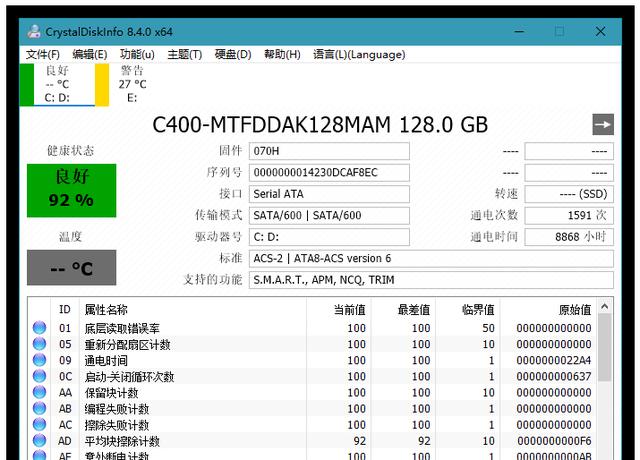This screenshot has width=640, height=460.
Task: Select the 擦除失败计数 attribute row
Action: click(313, 424)
